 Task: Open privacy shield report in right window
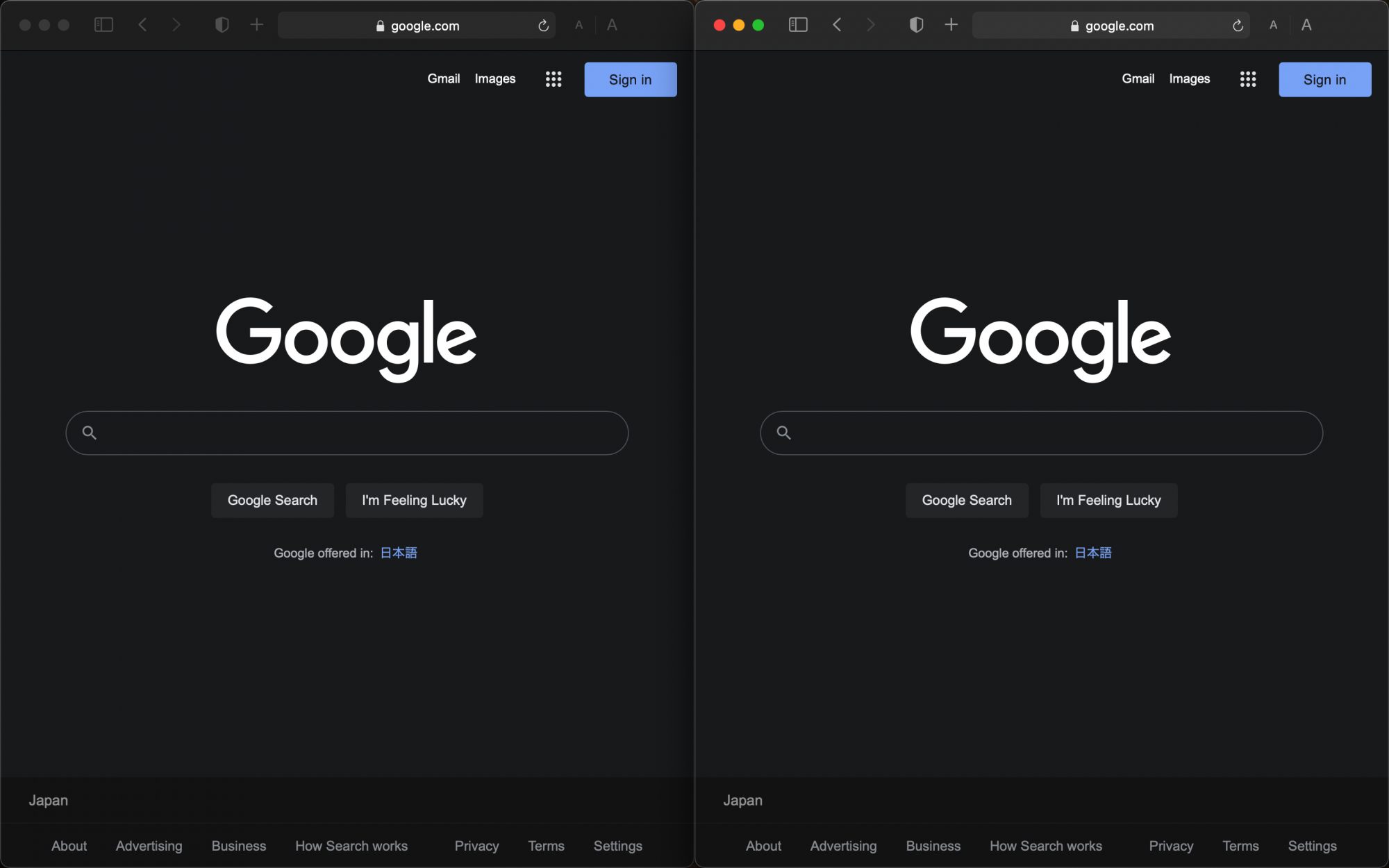point(916,25)
